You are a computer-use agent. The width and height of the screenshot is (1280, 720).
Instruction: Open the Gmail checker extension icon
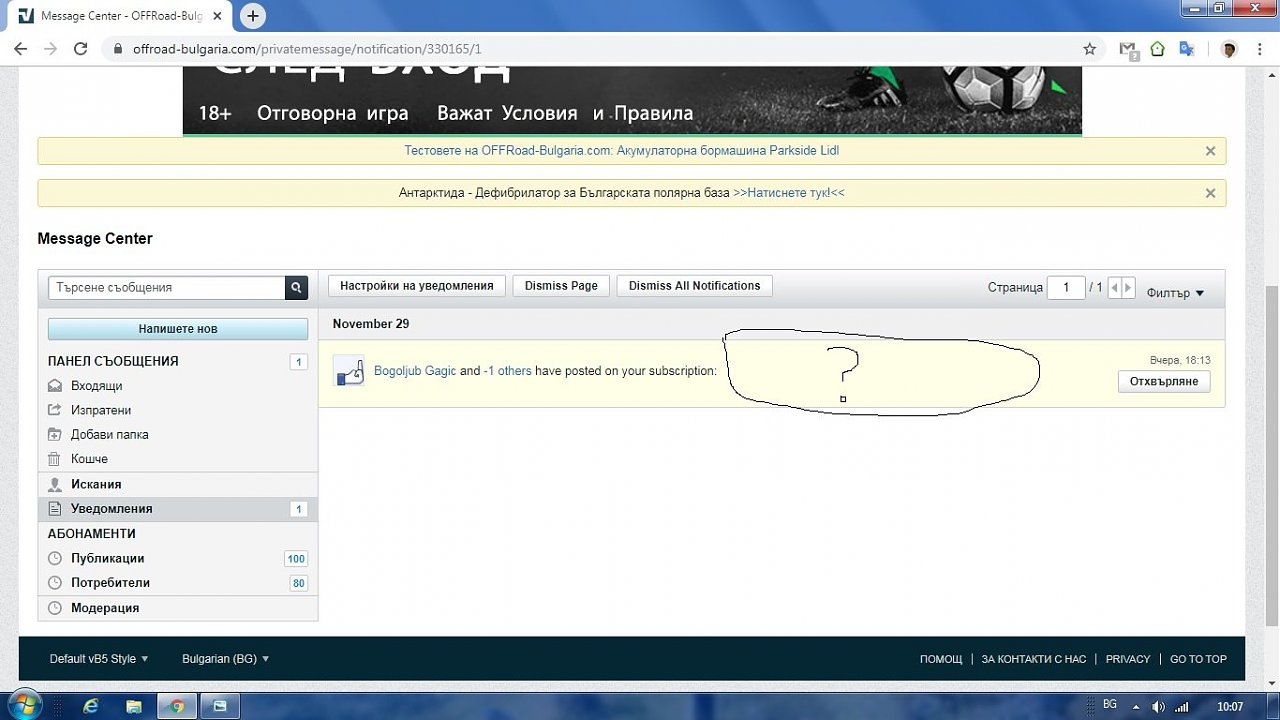pos(1128,49)
